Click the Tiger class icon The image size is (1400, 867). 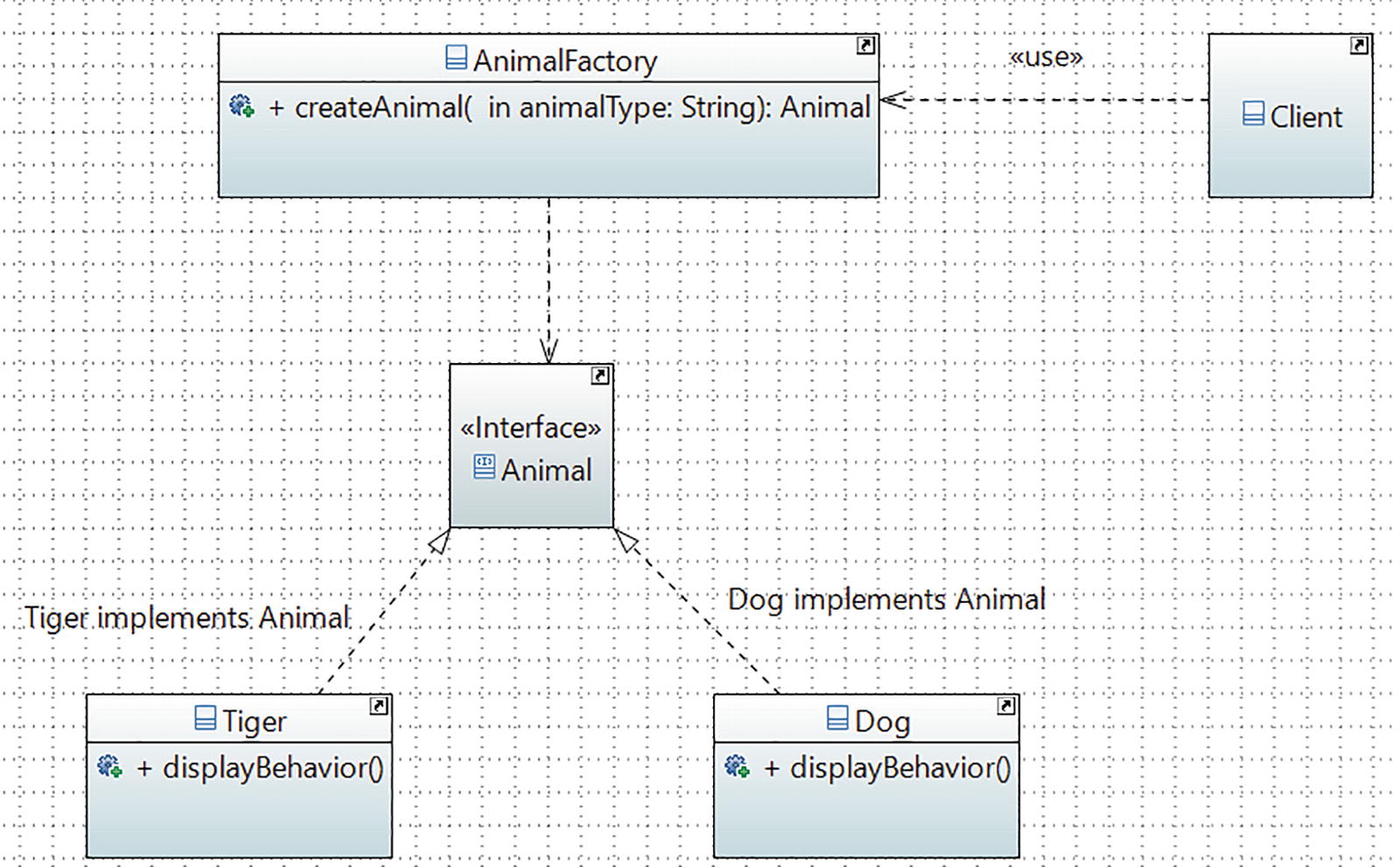[205, 718]
